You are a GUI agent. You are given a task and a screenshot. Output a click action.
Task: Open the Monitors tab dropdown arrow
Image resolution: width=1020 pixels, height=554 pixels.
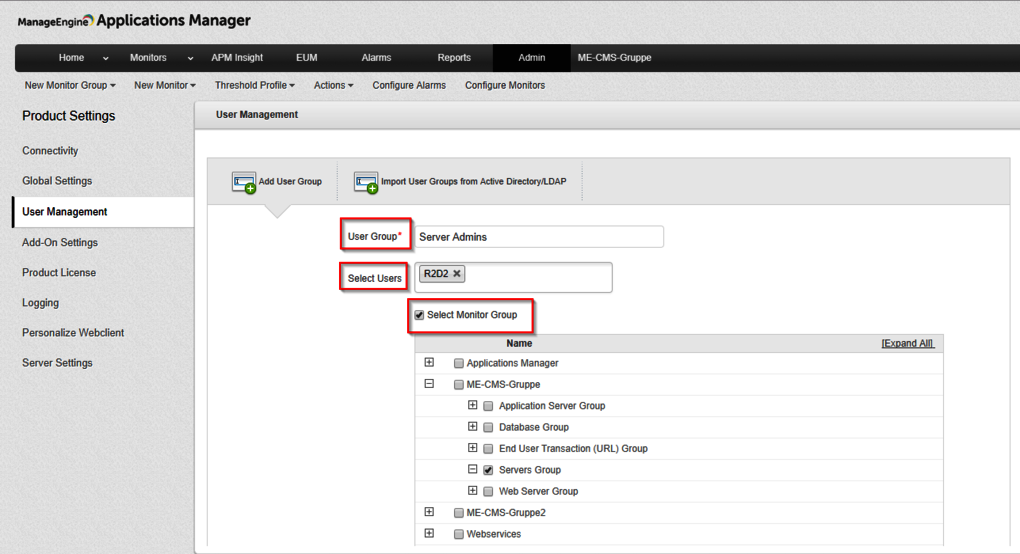tap(190, 59)
